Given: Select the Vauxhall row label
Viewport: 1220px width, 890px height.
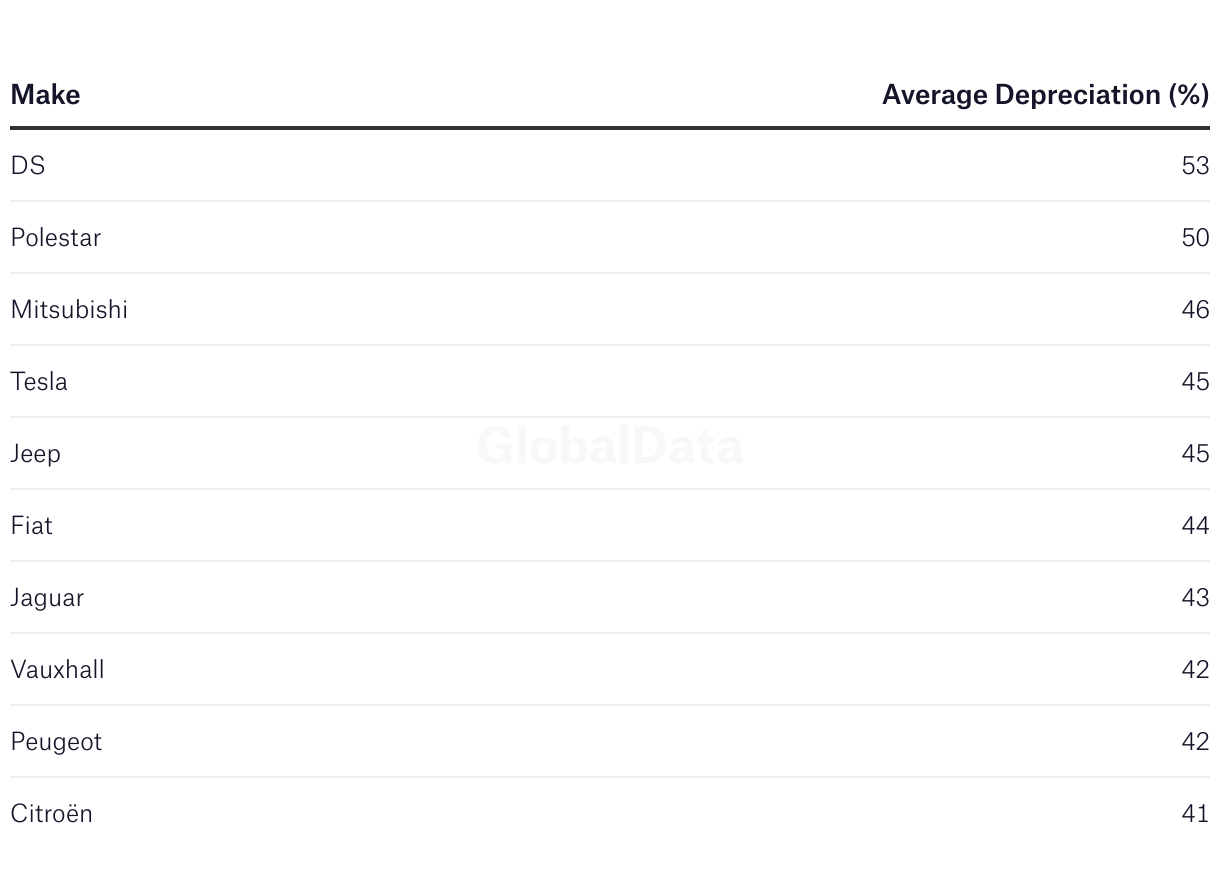Looking at the screenshot, I should tap(57, 669).
